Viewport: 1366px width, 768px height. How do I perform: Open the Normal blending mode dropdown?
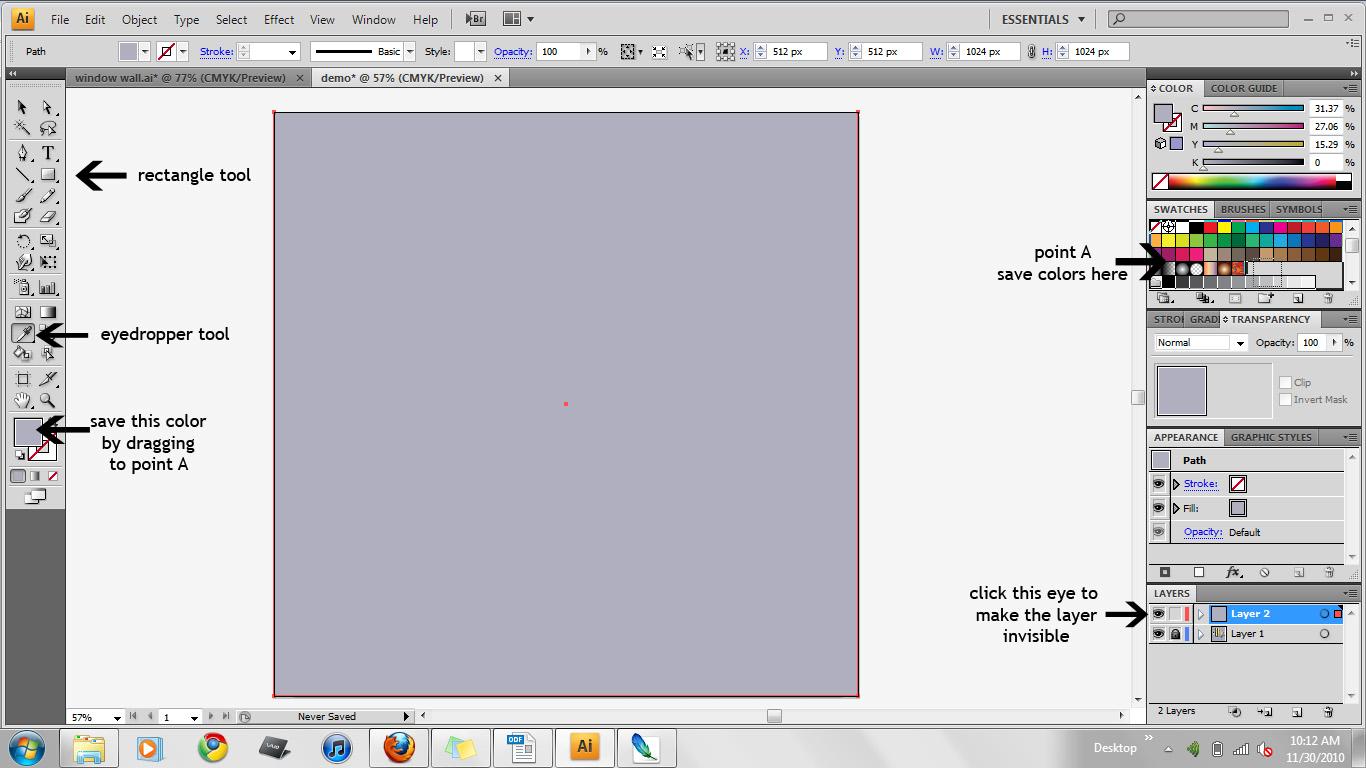click(x=1200, y=343)
